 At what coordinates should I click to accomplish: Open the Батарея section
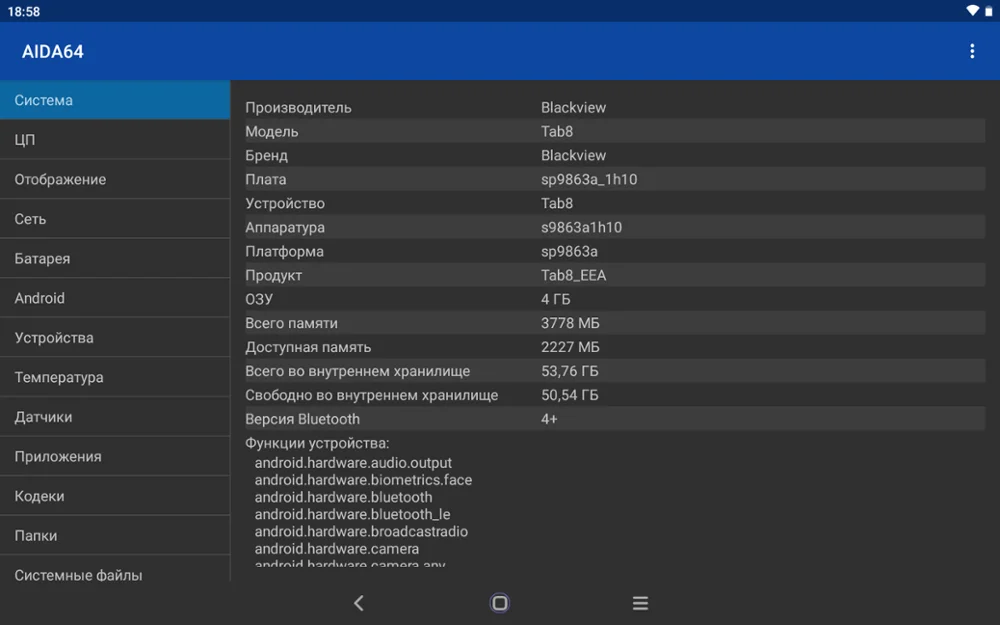(115, 258)
